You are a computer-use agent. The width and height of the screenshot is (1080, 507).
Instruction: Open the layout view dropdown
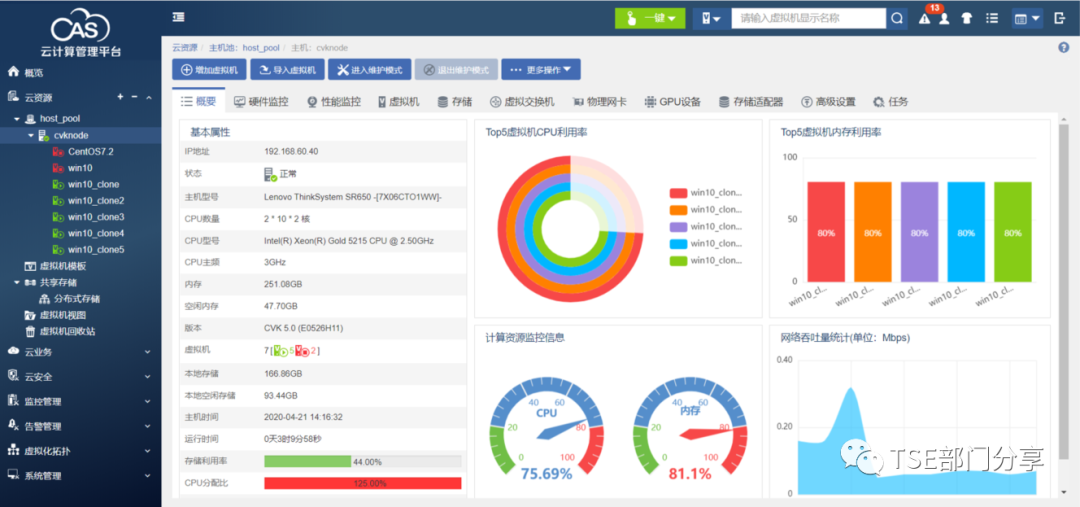click(1026, 19)
